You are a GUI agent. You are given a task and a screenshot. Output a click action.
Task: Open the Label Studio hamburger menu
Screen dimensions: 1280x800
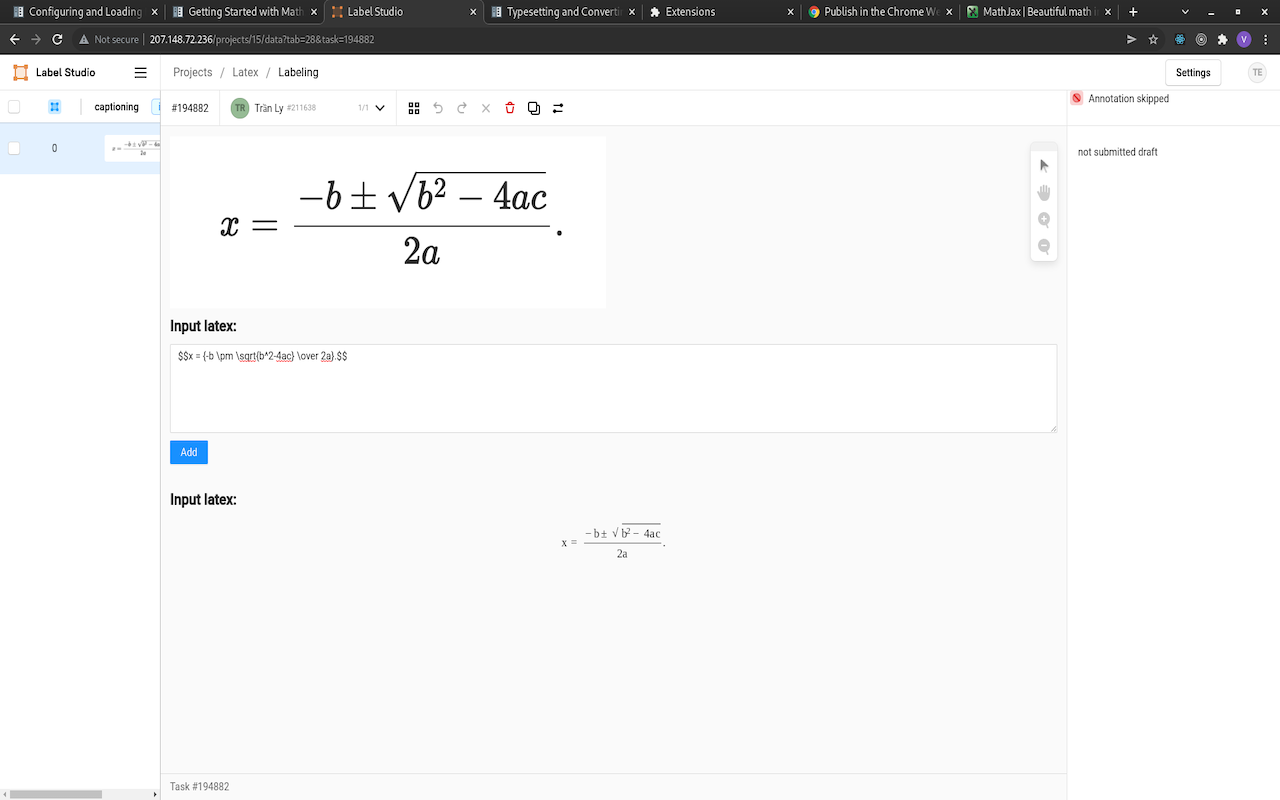pos(140,72)
